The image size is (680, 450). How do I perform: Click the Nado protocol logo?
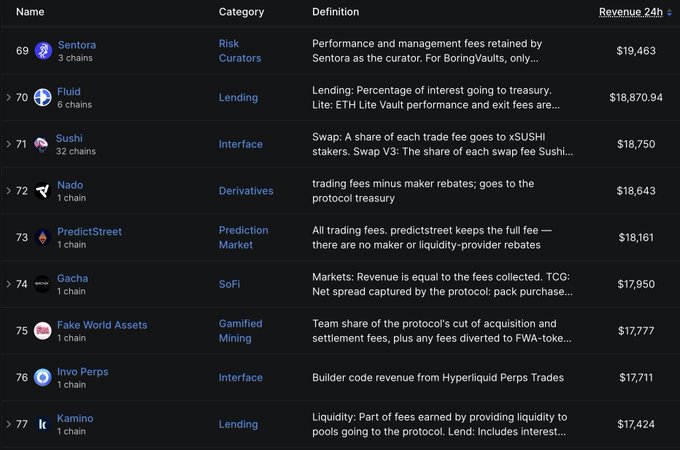[x=42, y=191]
